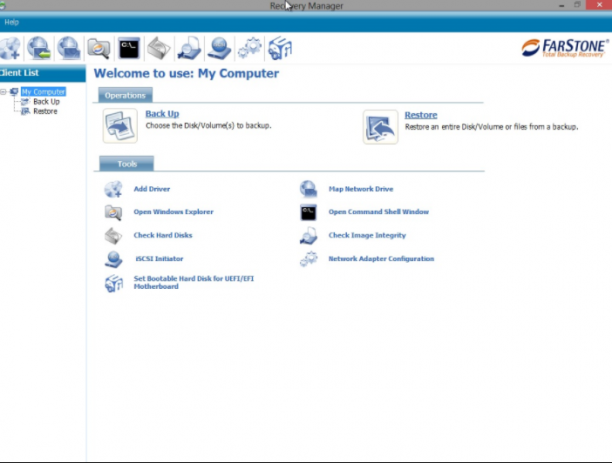The image size is (612, 463).
Task: Click the Command Shell icon in Tools
Action: [x=308, y=212]
